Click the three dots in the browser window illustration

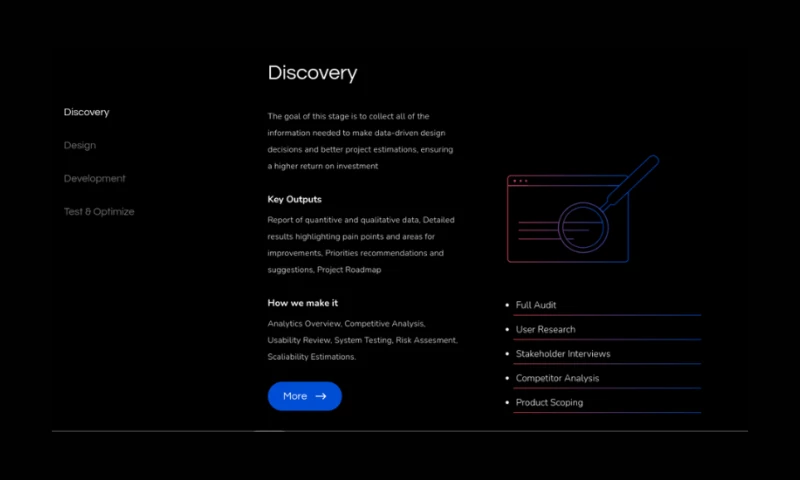pos(519,181)
